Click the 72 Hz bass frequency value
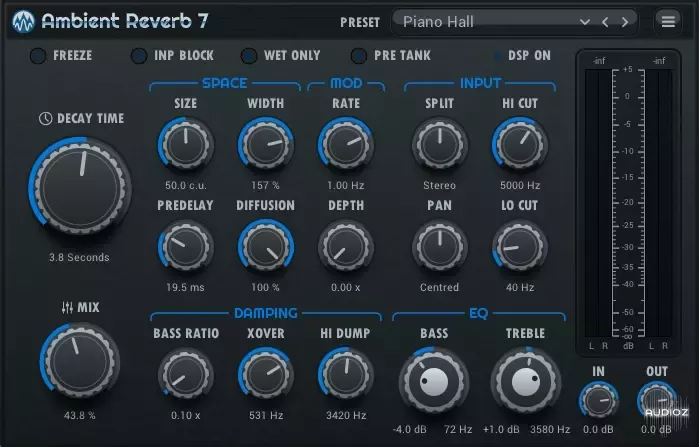 click(458, 430)
